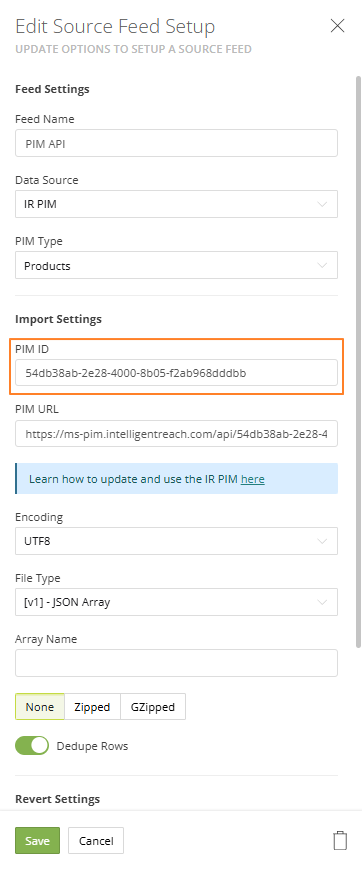Screen dimensions: 362x870
Task: Expand the File Type dropdown
Action: coord(176,602)
